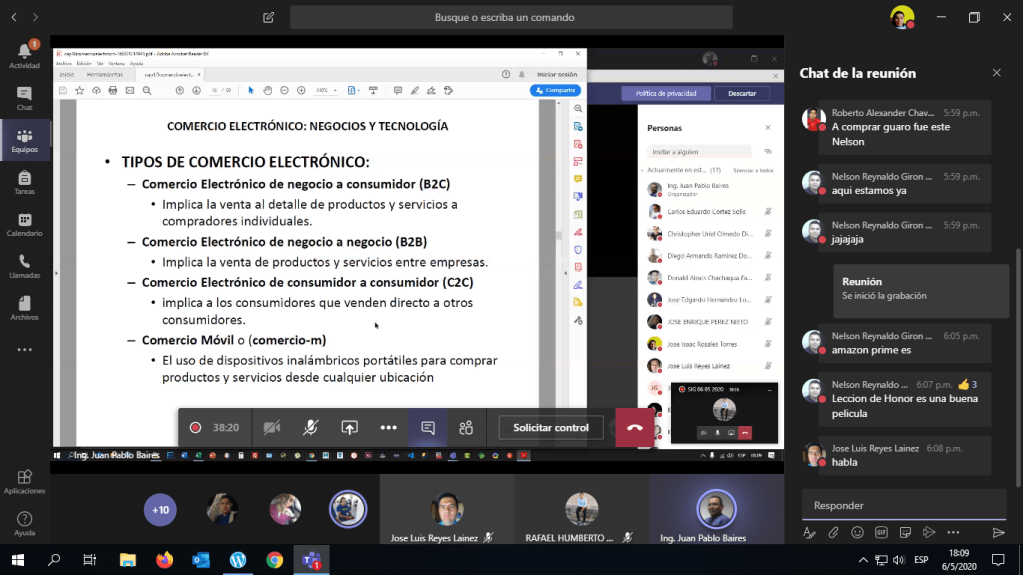Unmute the microphone in meeting controls

pyautogui.click(x=311, y=428)
